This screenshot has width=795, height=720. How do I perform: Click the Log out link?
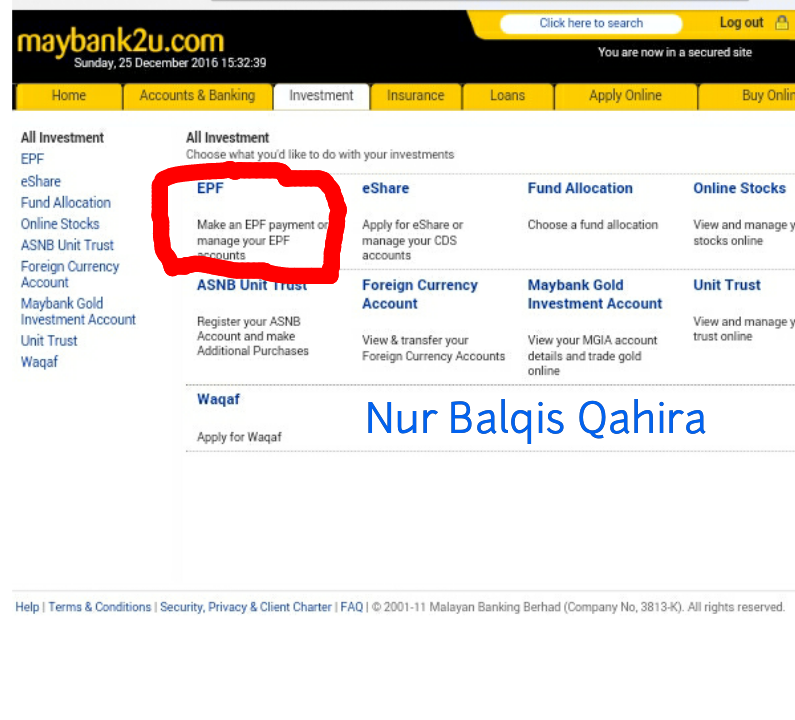(x=741, y=23)
